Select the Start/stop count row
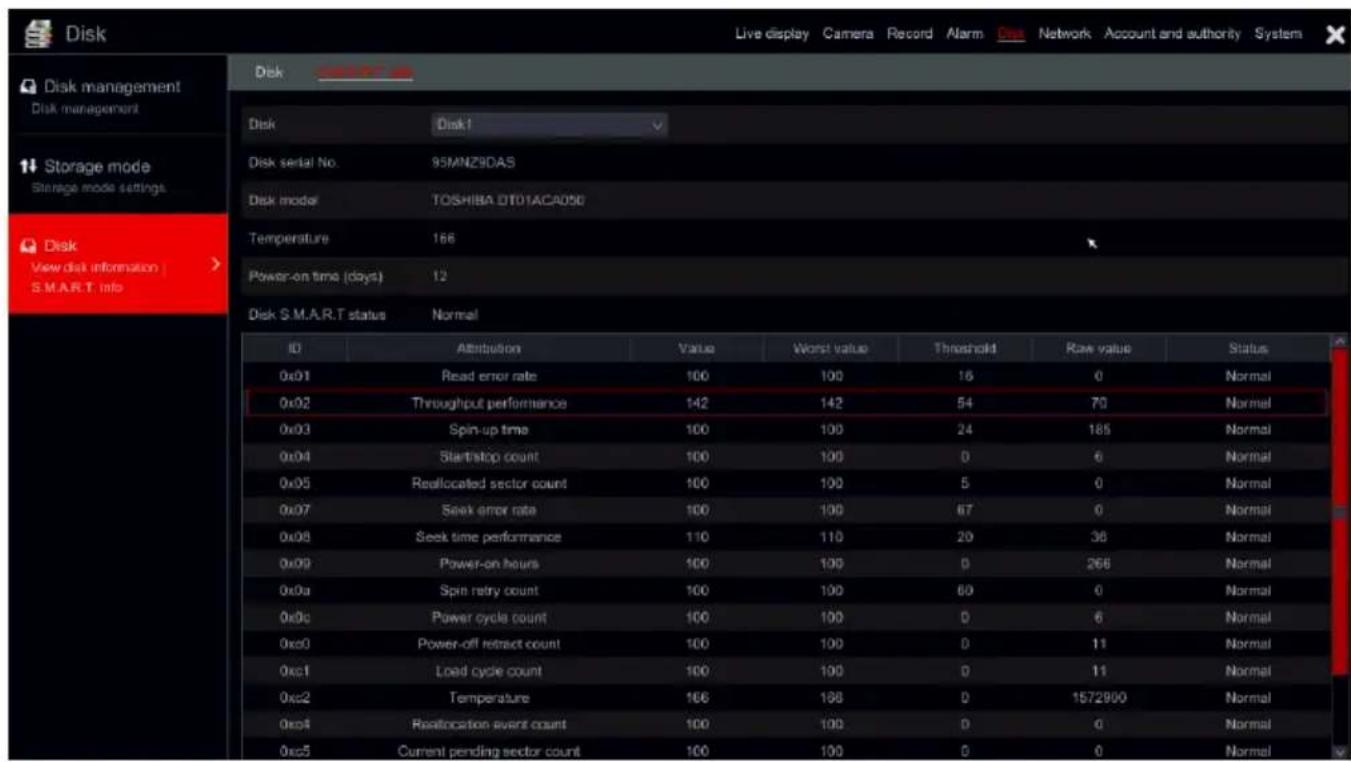 click(787, 457)
